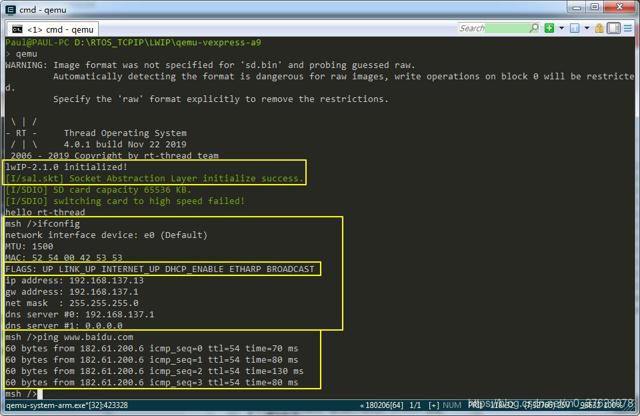Viewport: 640px width, 416px height.
Task: Click the 'net mask : 255.255.255.0' line
Action: [x=72, y=303]
